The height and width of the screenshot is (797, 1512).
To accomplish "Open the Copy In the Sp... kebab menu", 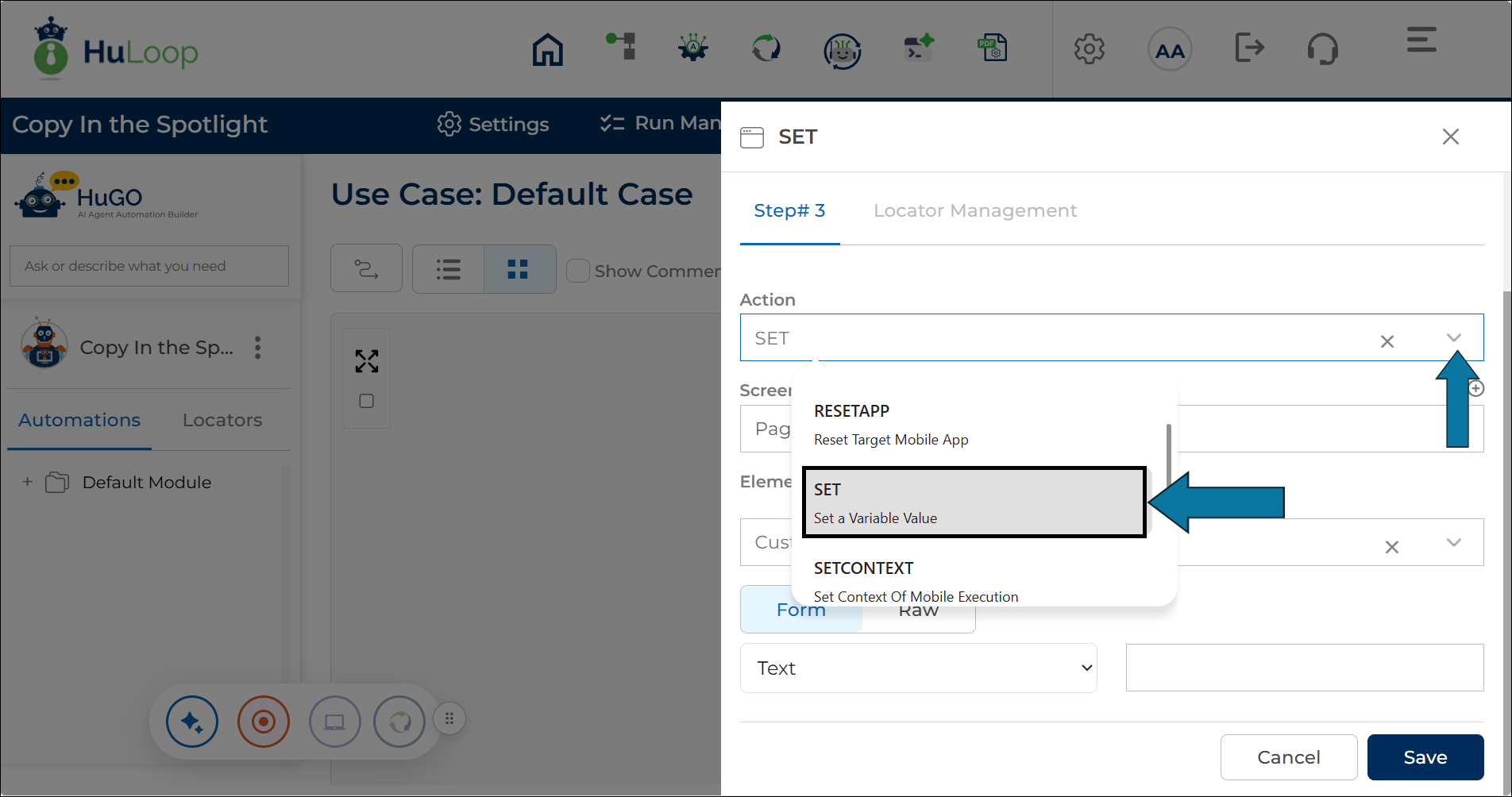I will [257, 348].
